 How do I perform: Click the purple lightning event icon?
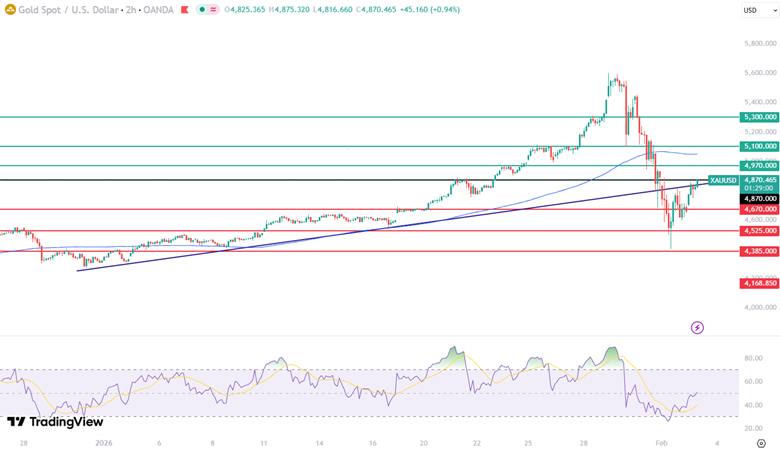pos(697,327)
